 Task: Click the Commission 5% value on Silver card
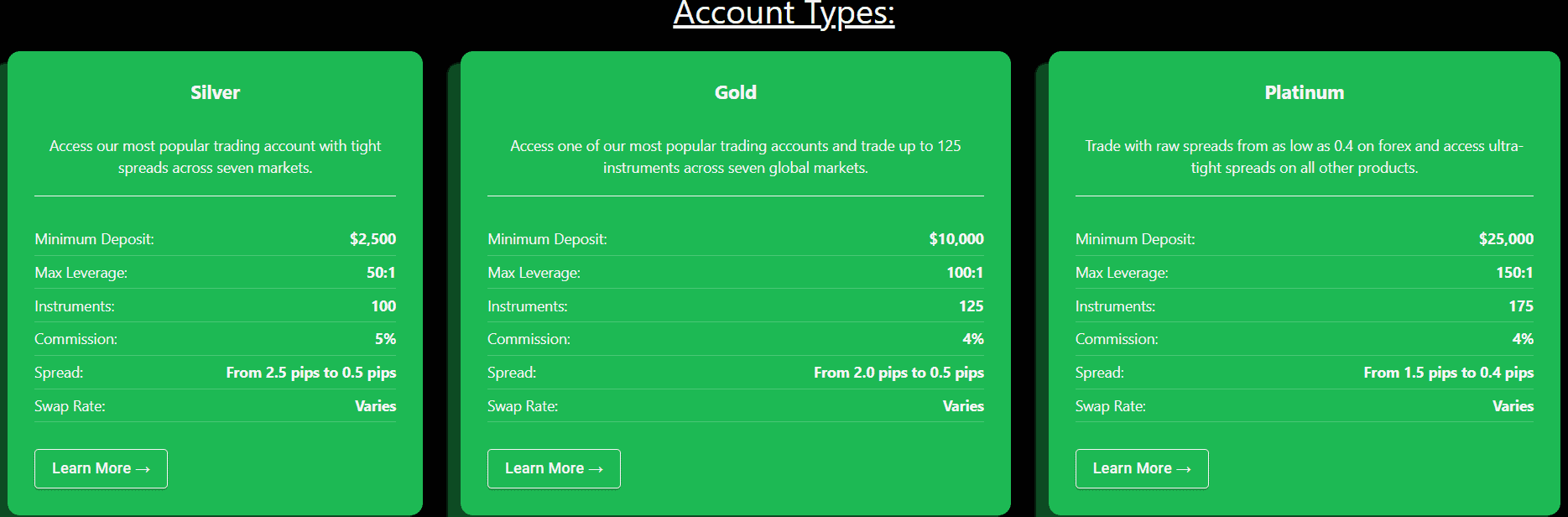pyautogui.click(x=387, y=338)
